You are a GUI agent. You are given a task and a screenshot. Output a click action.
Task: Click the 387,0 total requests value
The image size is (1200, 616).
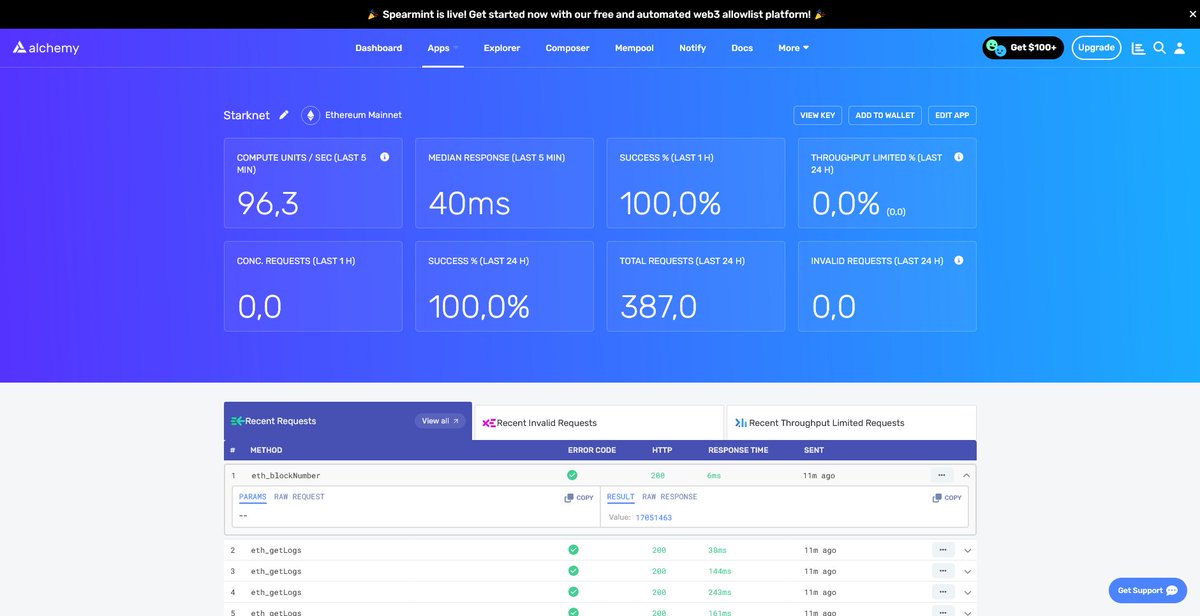pos(659,306)
